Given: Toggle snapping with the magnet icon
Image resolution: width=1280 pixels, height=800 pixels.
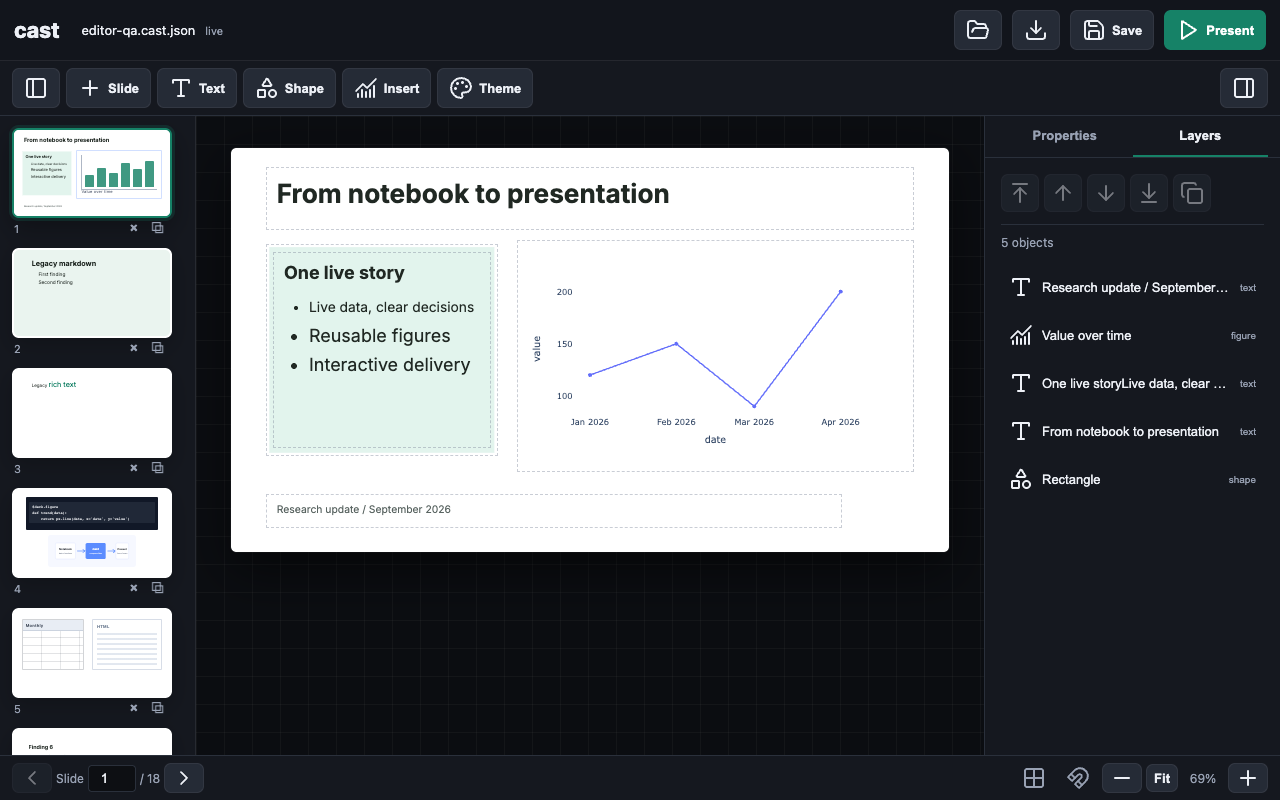Looking at the screenshot, I should click(1077, 778).
